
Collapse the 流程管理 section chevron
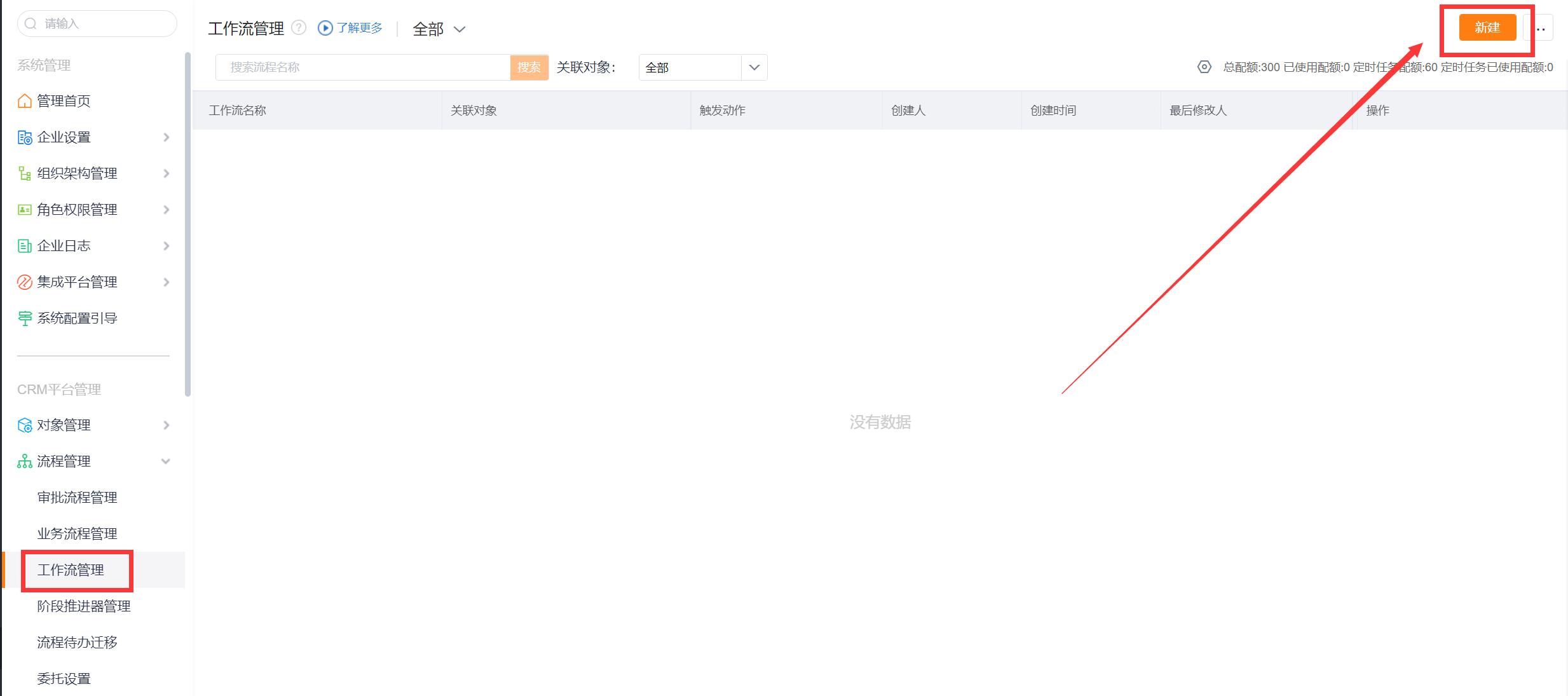coord(166,461)
